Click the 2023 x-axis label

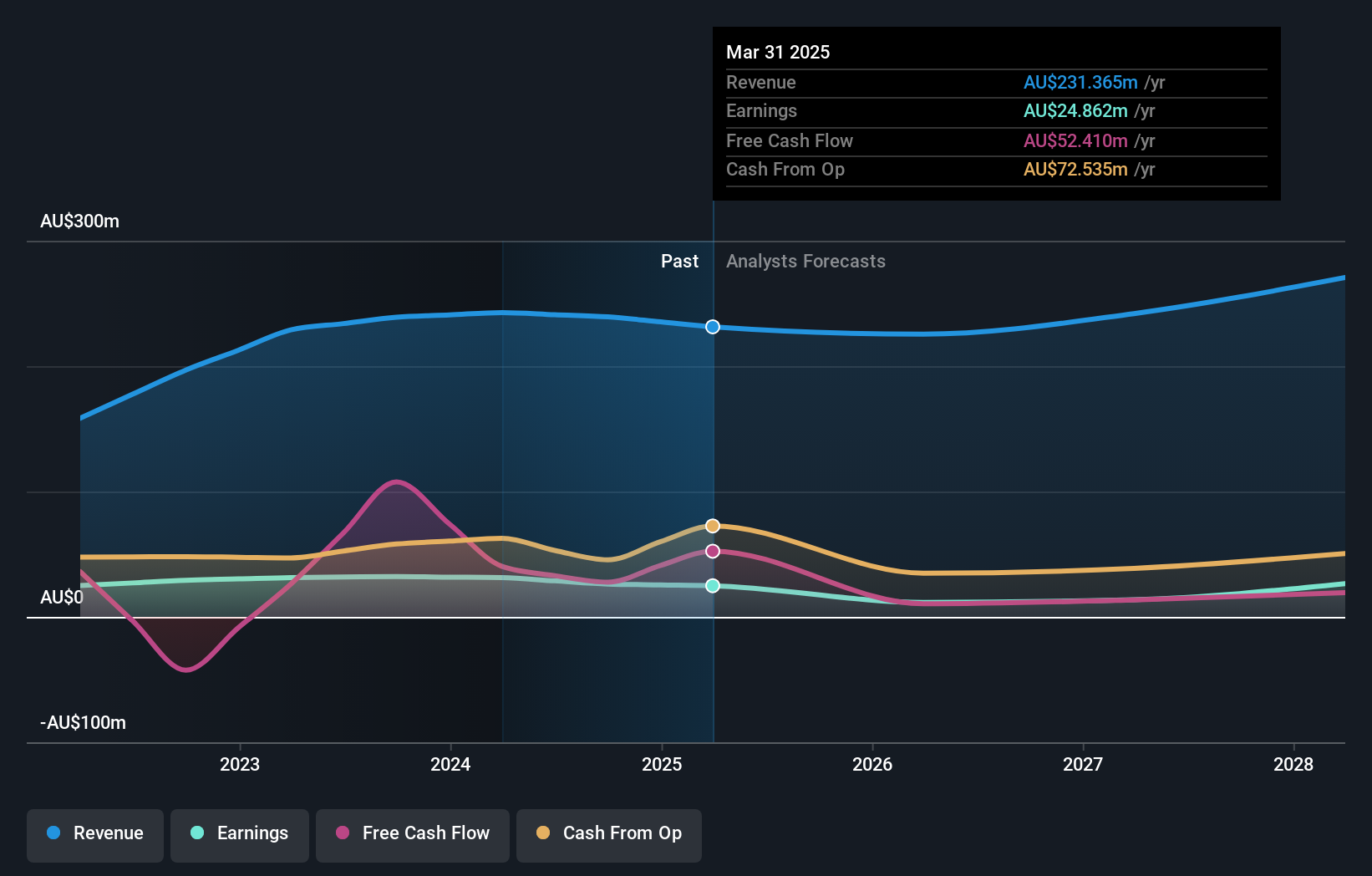[x=240, y=764]
